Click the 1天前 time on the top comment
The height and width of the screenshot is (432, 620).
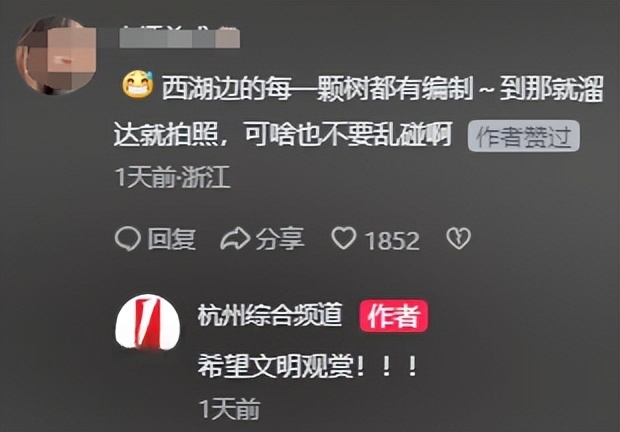[145, 177]
